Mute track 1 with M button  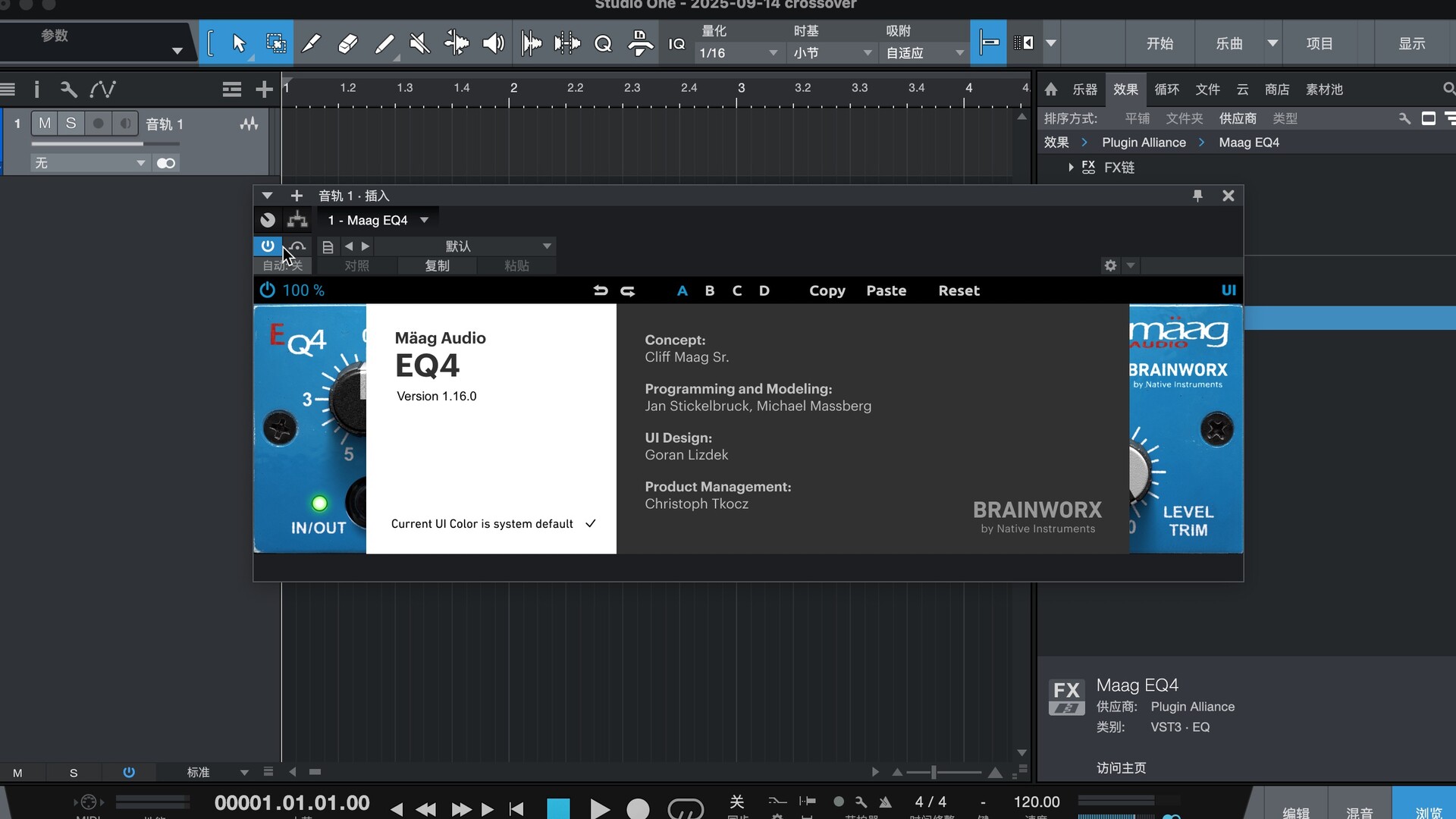(45, 123)
